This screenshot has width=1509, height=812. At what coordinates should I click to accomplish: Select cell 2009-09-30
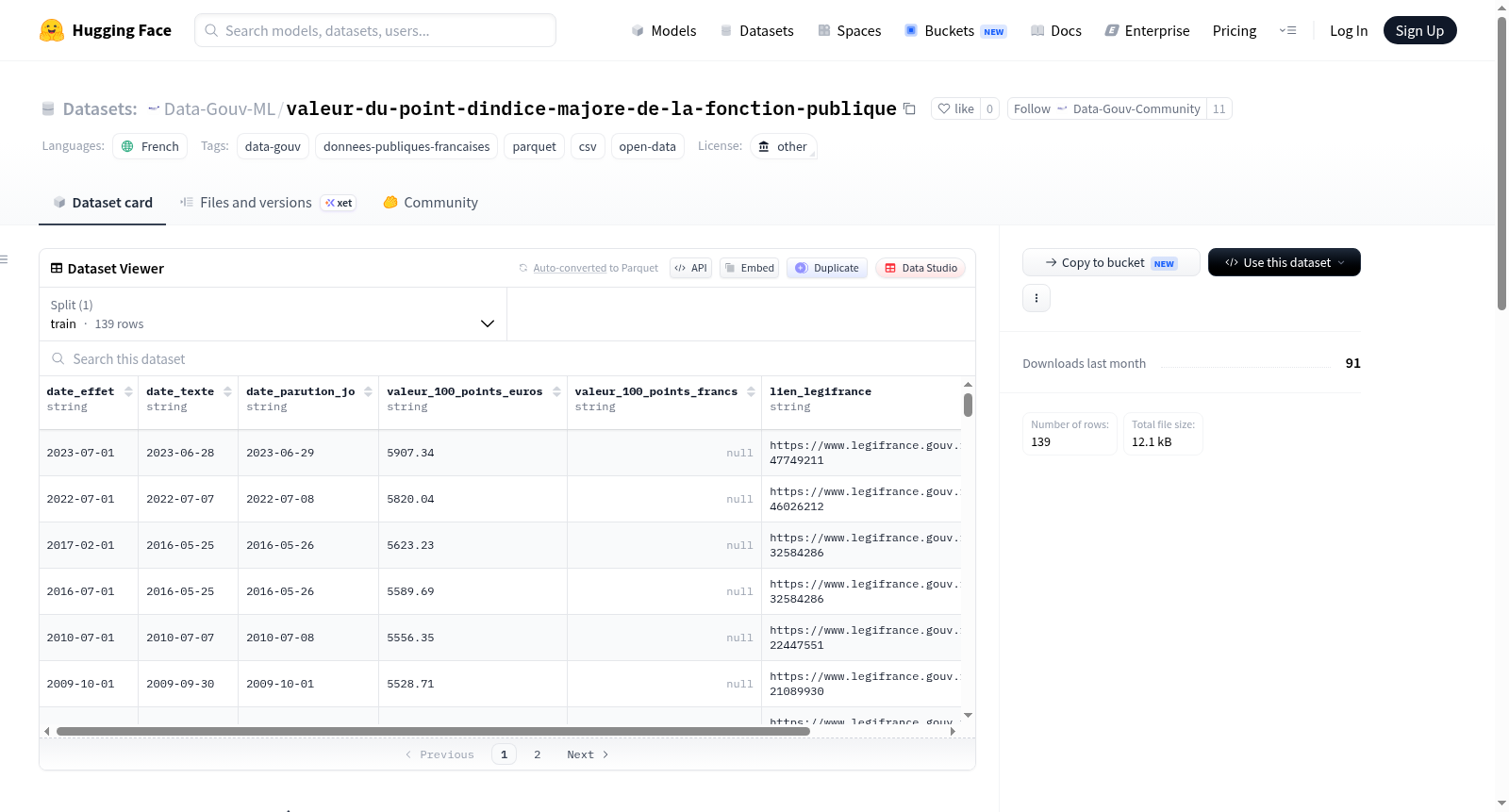(x=188, y=684)
